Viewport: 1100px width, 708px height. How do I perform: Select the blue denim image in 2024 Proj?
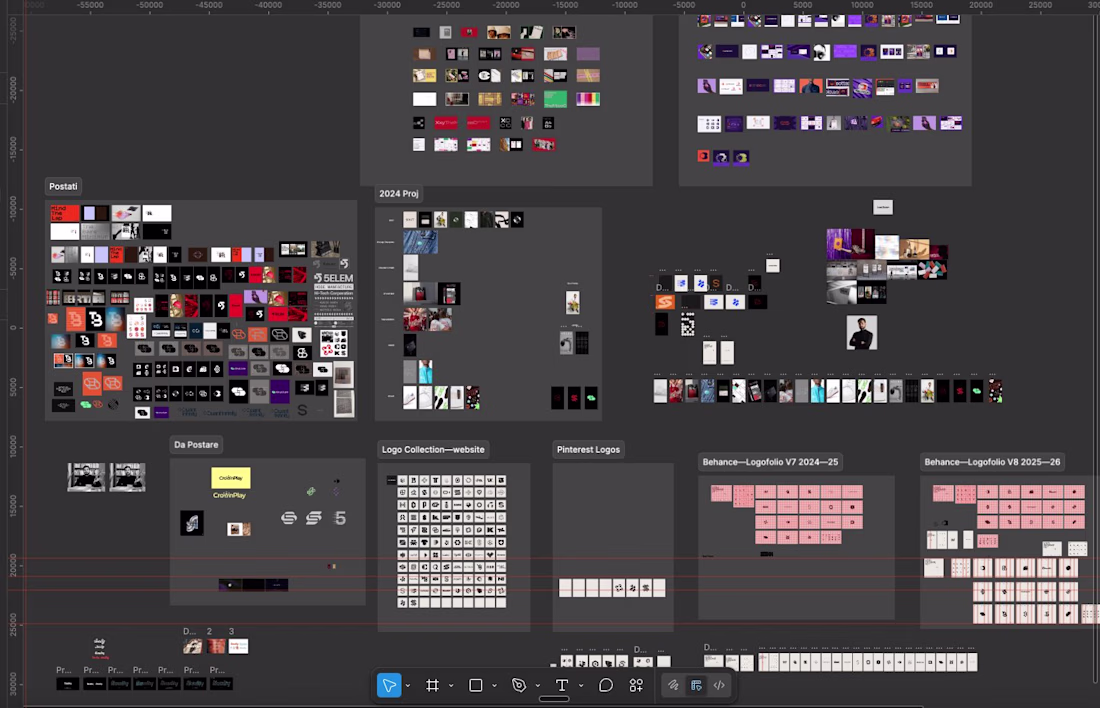[x=420, y=242]
